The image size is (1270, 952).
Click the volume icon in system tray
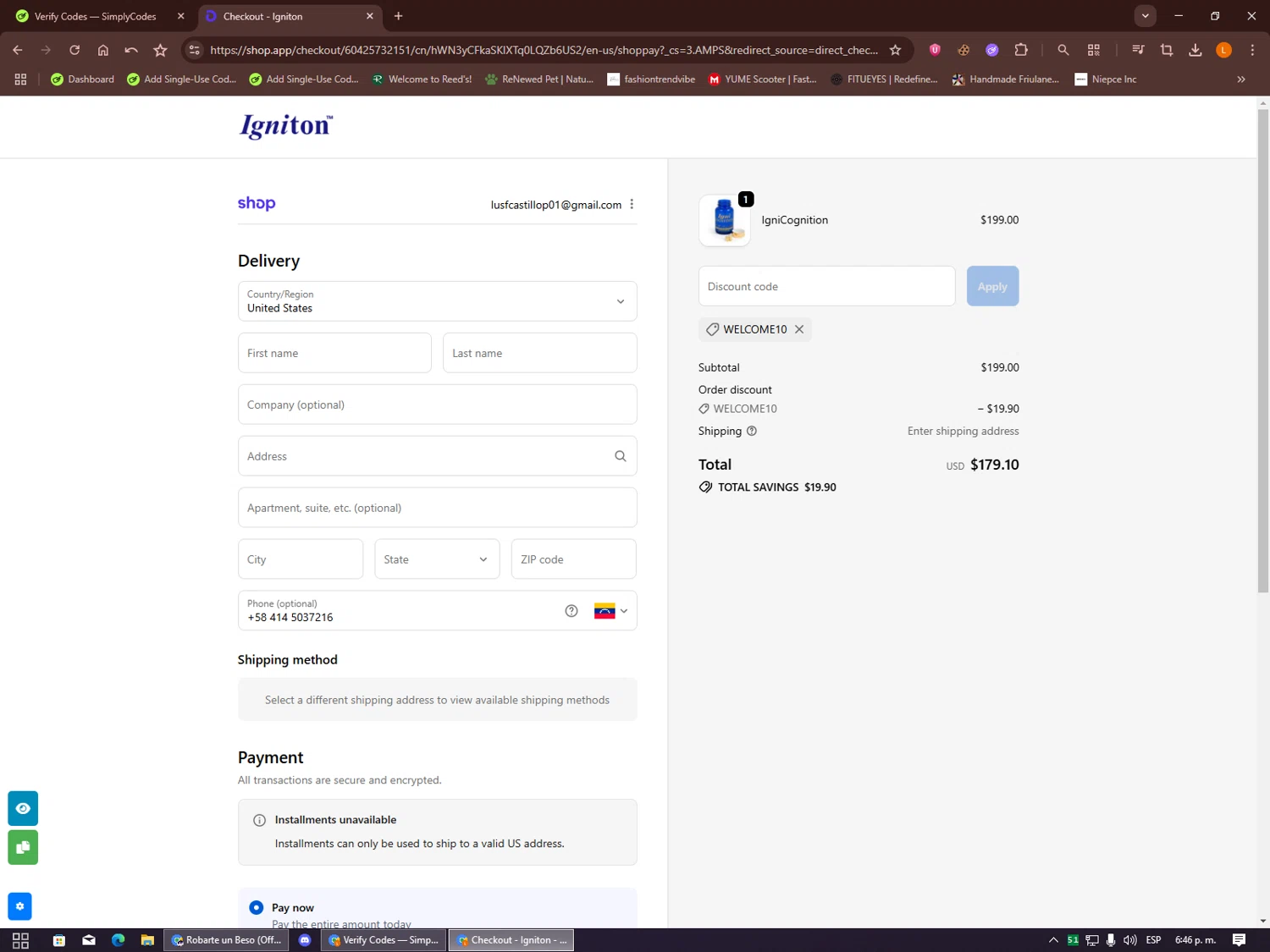[1129, 940]
